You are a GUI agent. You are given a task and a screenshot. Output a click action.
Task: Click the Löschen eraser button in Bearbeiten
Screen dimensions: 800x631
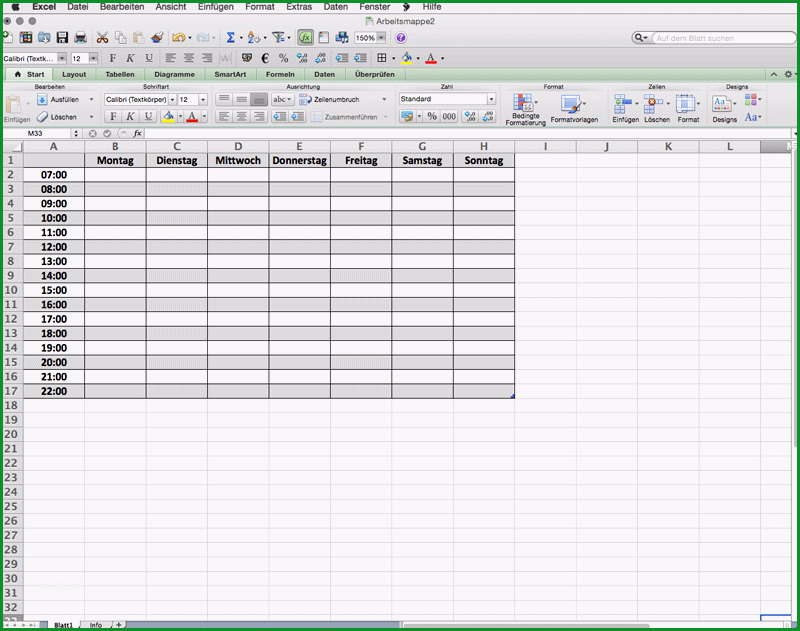click(58, 117)
